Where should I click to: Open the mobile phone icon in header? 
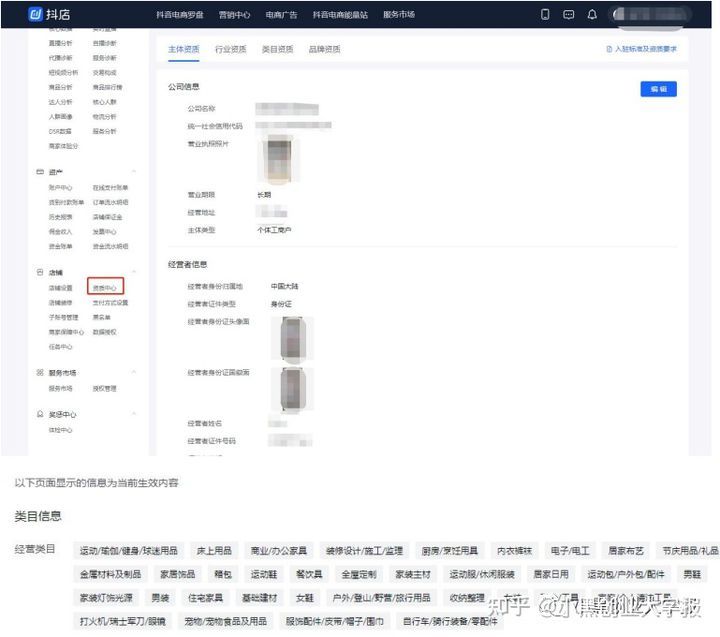[545, 14]
